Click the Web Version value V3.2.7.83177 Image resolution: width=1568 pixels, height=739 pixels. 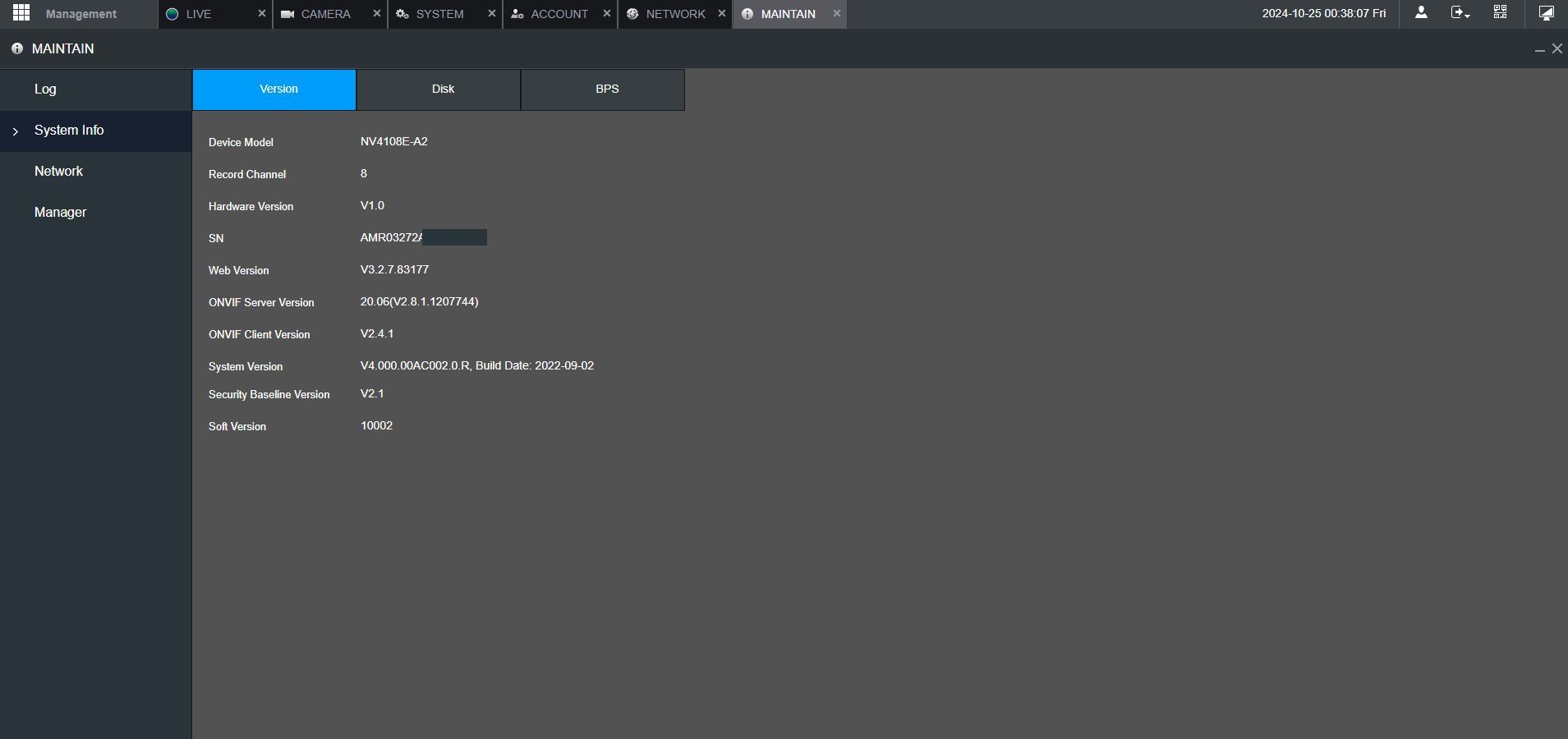tap(394, 269)
